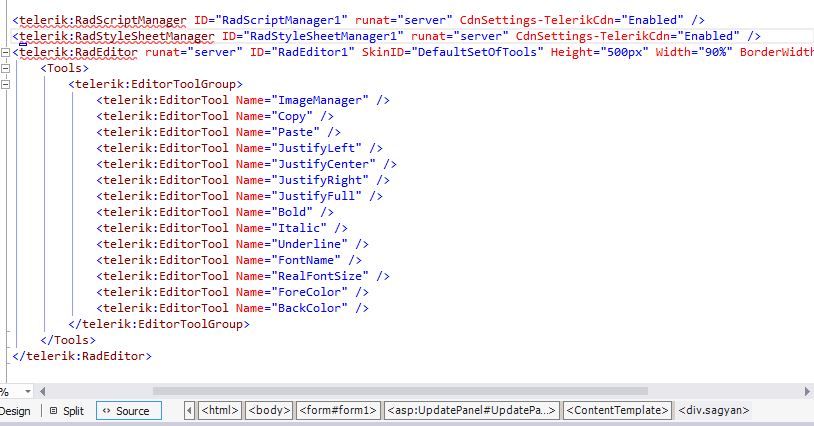Click the "ImageManager" attribute value
Screen dimensions: 814x426
click(320, 100)
